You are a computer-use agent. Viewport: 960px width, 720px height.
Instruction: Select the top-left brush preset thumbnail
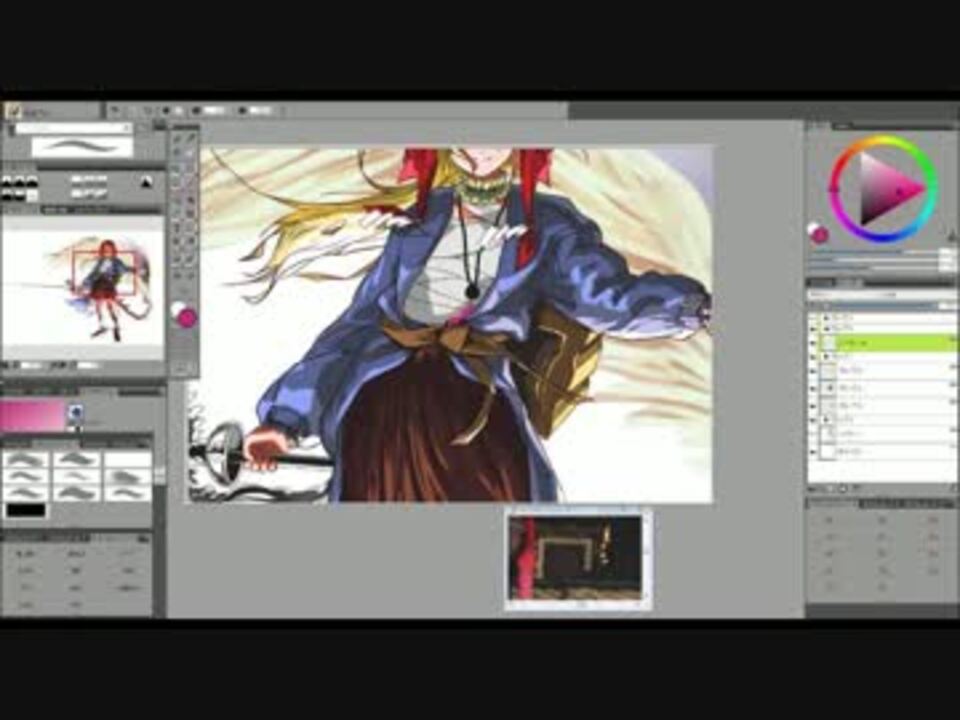point(26,459)
